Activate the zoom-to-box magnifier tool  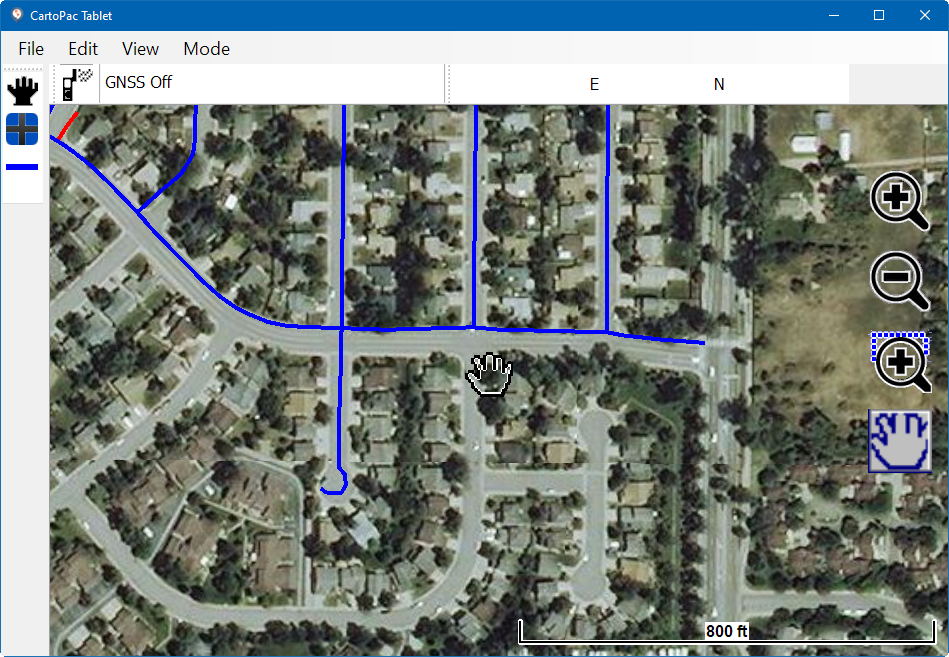[901, 361]
